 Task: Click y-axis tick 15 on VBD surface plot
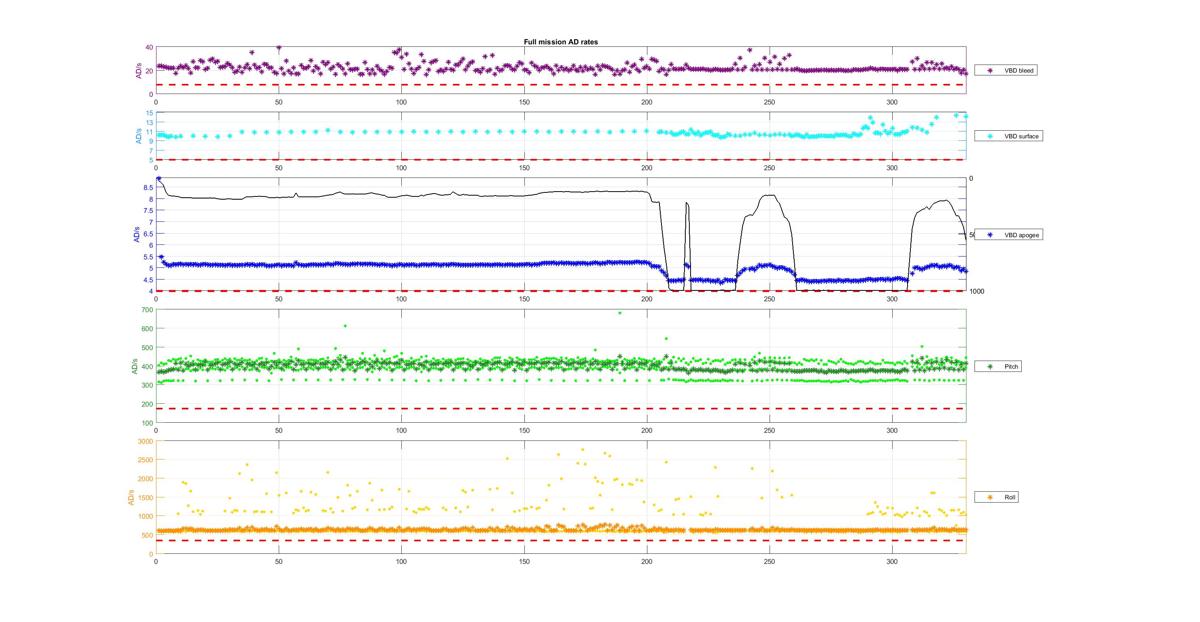[x=149, y=113]
